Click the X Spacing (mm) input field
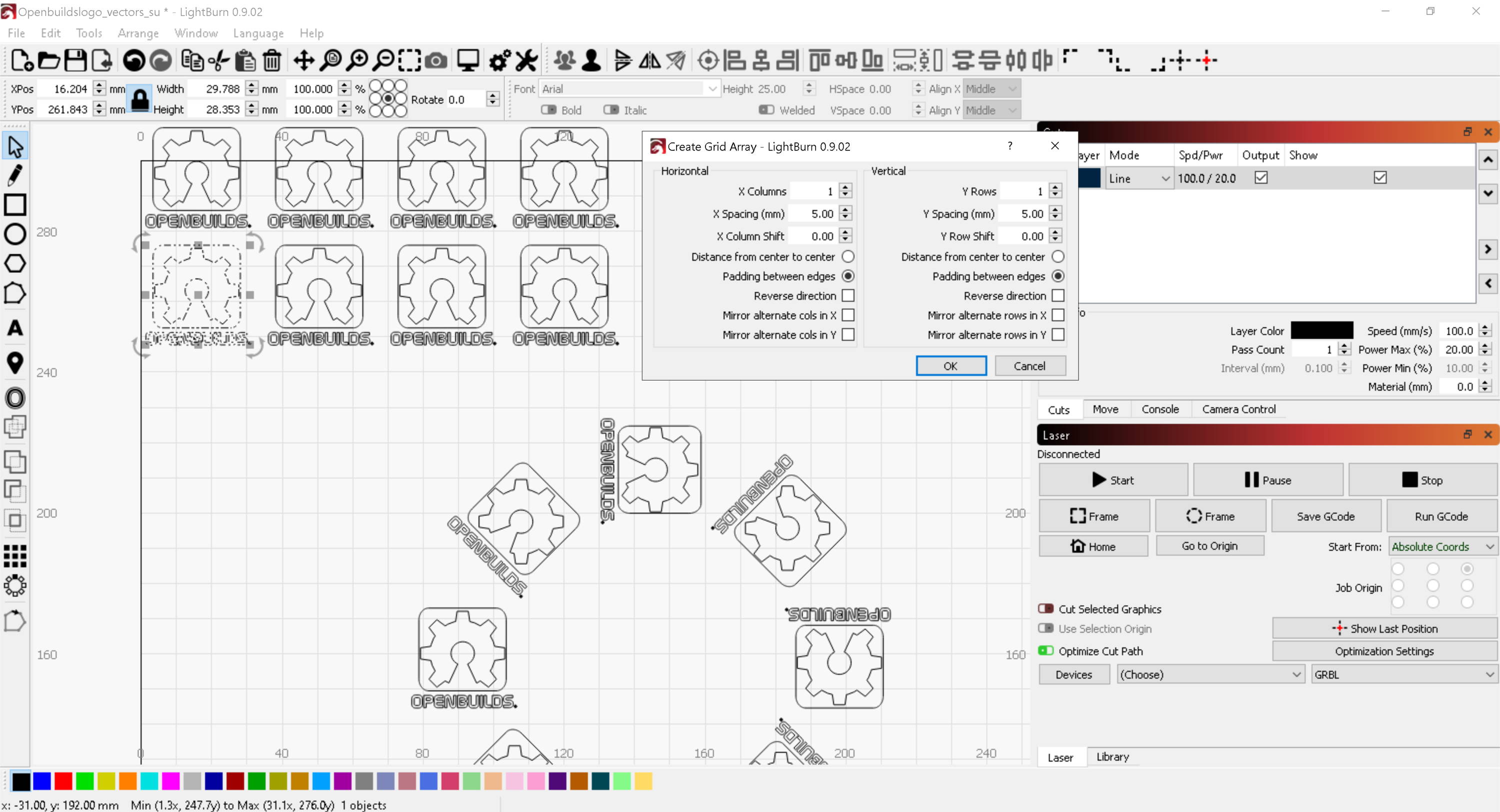 pos(813,214)
